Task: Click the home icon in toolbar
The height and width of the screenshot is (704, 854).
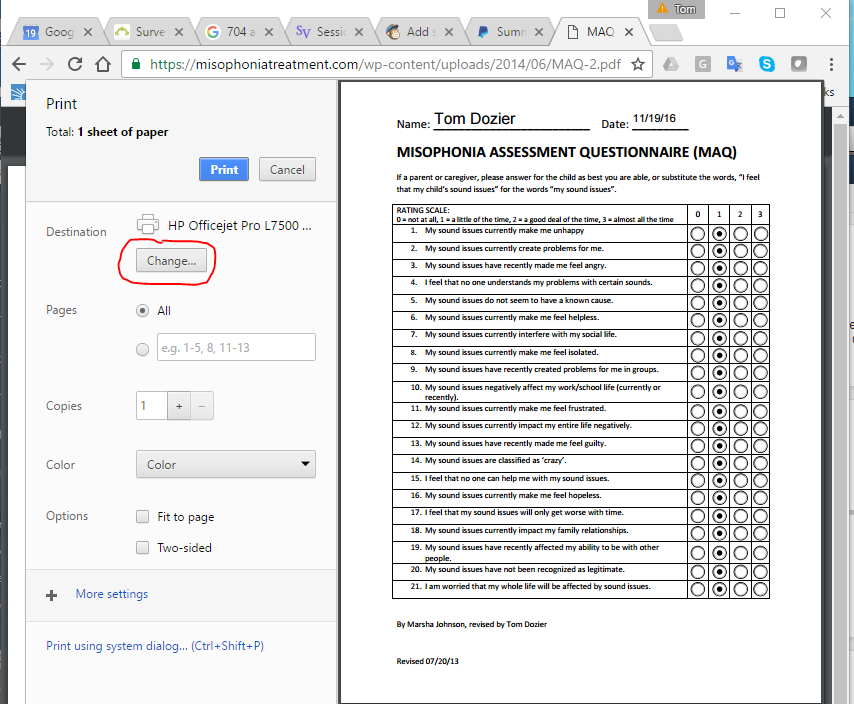Action: [103, 64]
